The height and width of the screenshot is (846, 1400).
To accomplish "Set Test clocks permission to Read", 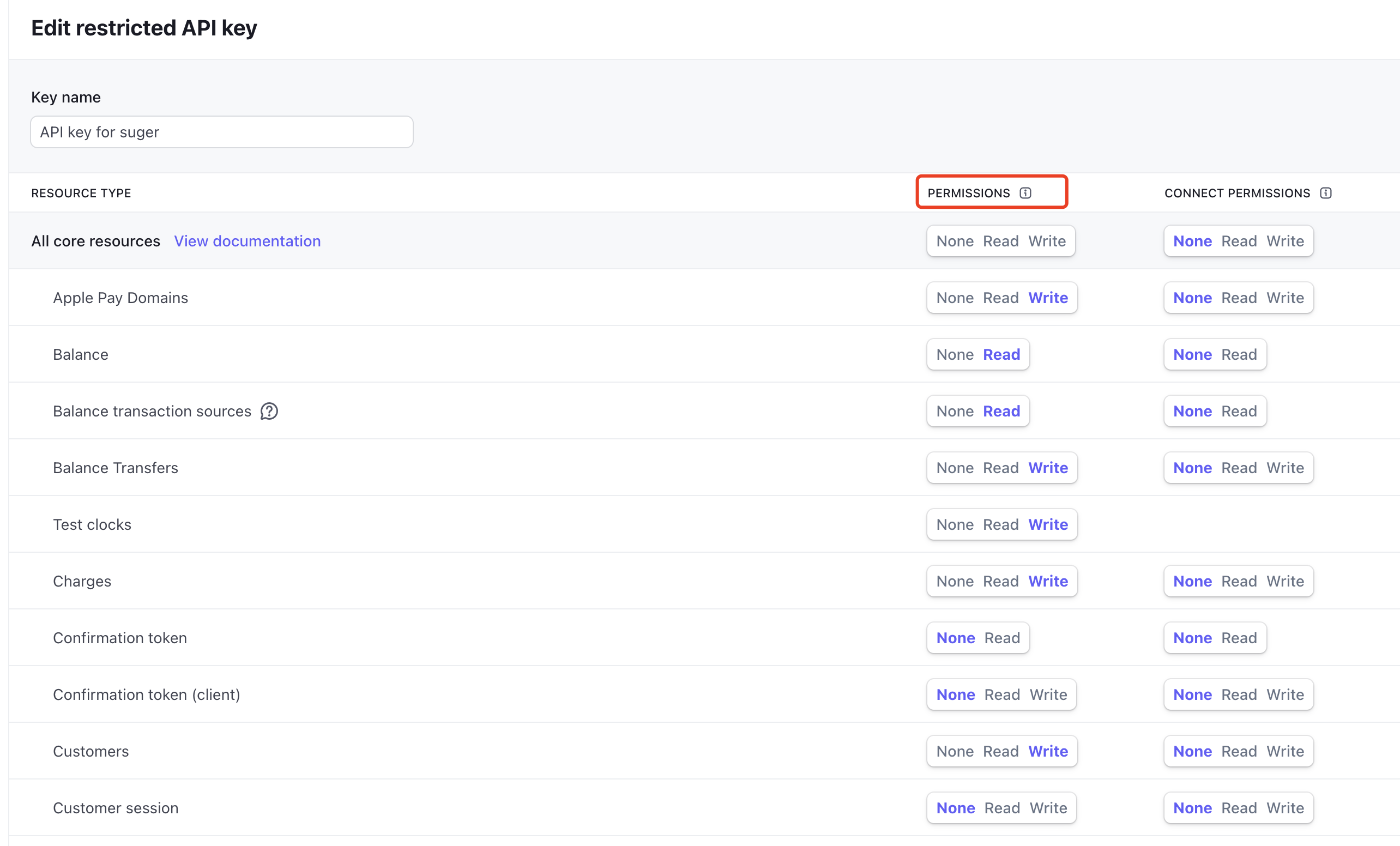I will (1000, 524).
